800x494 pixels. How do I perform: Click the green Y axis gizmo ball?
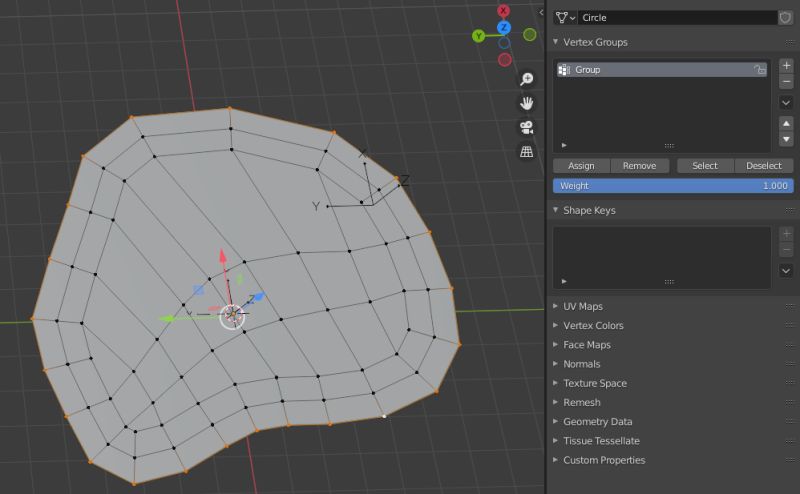coord(479,36)
